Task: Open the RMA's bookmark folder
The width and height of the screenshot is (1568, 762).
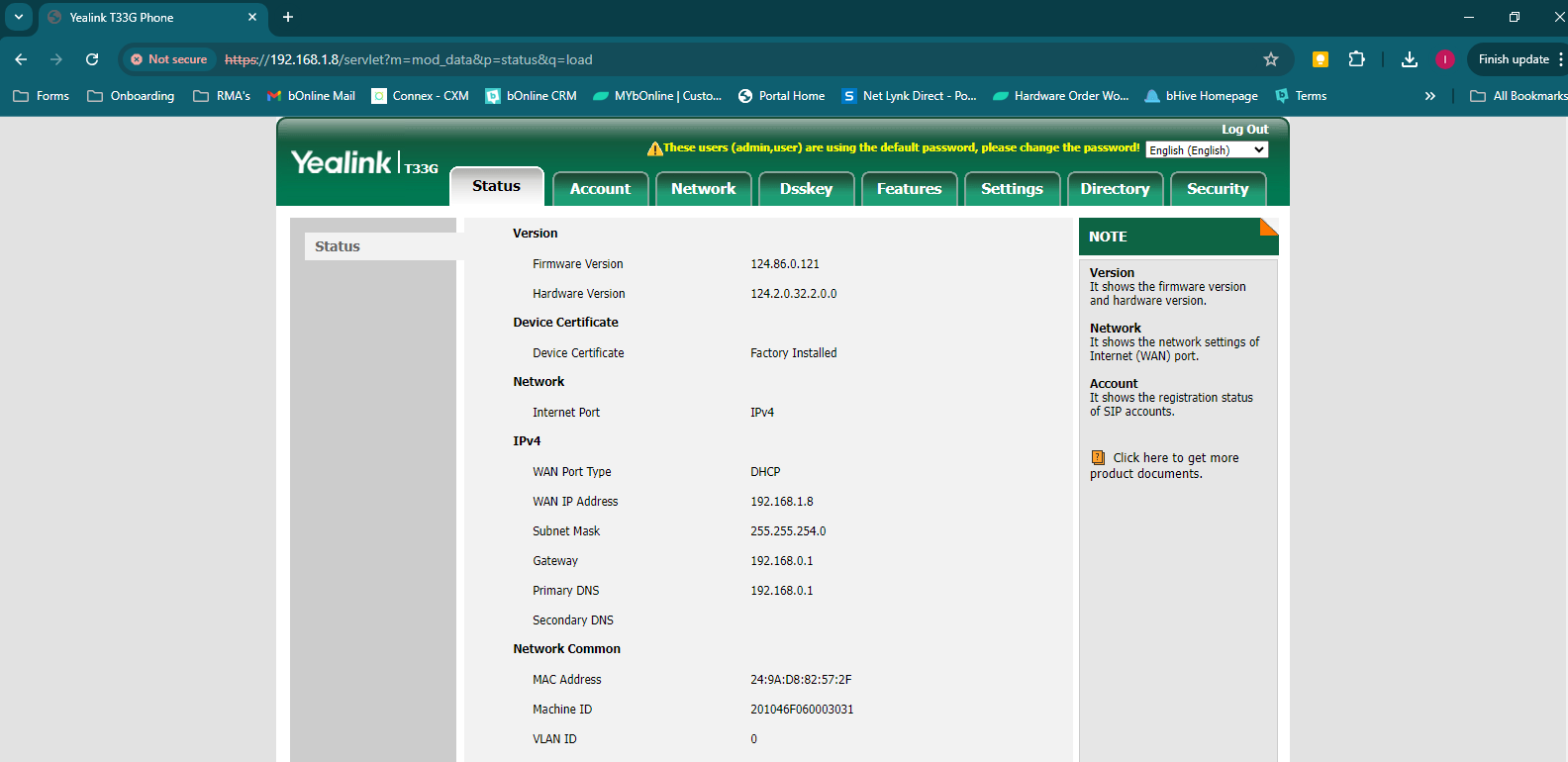Action: 222,96
